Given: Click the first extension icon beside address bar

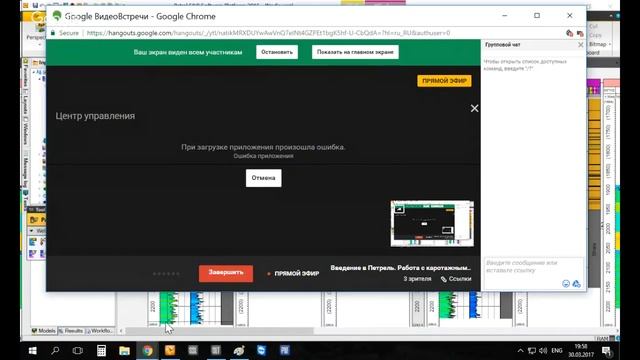Looking at the screenshot, I should pos(569,33).
